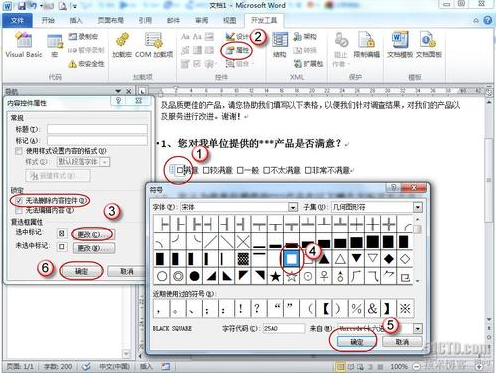
Task: Enable 使用样式设置内容的格式 checkbox
Action: 19,151
